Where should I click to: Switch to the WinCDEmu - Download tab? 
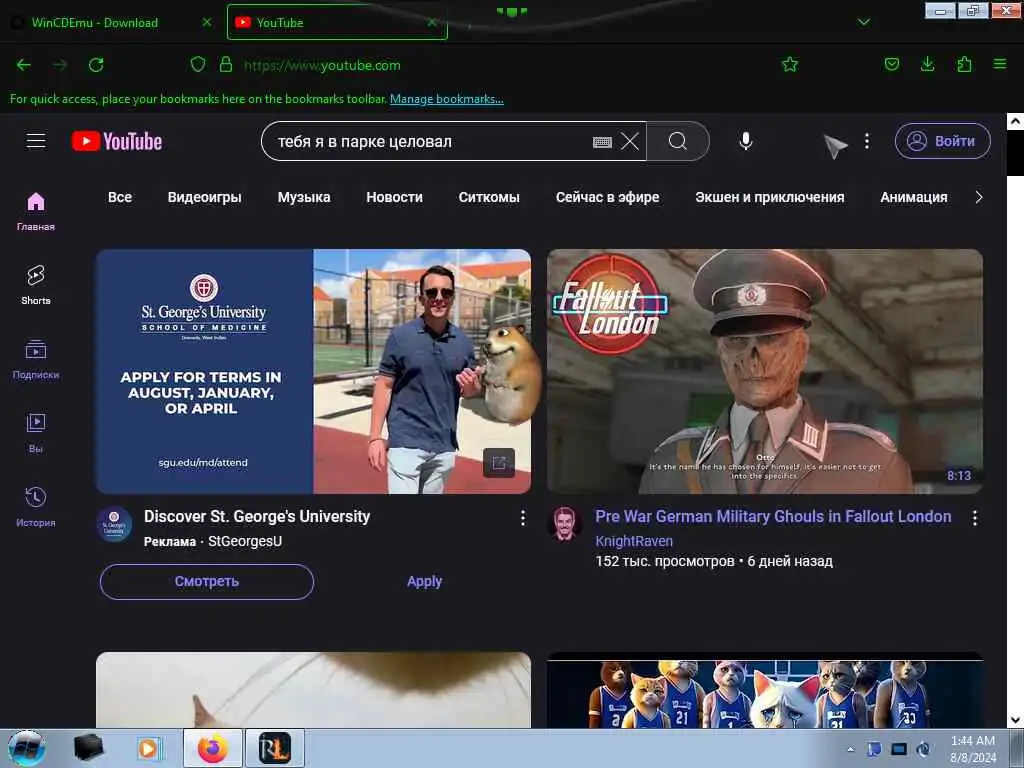click(x=95, y=22)
